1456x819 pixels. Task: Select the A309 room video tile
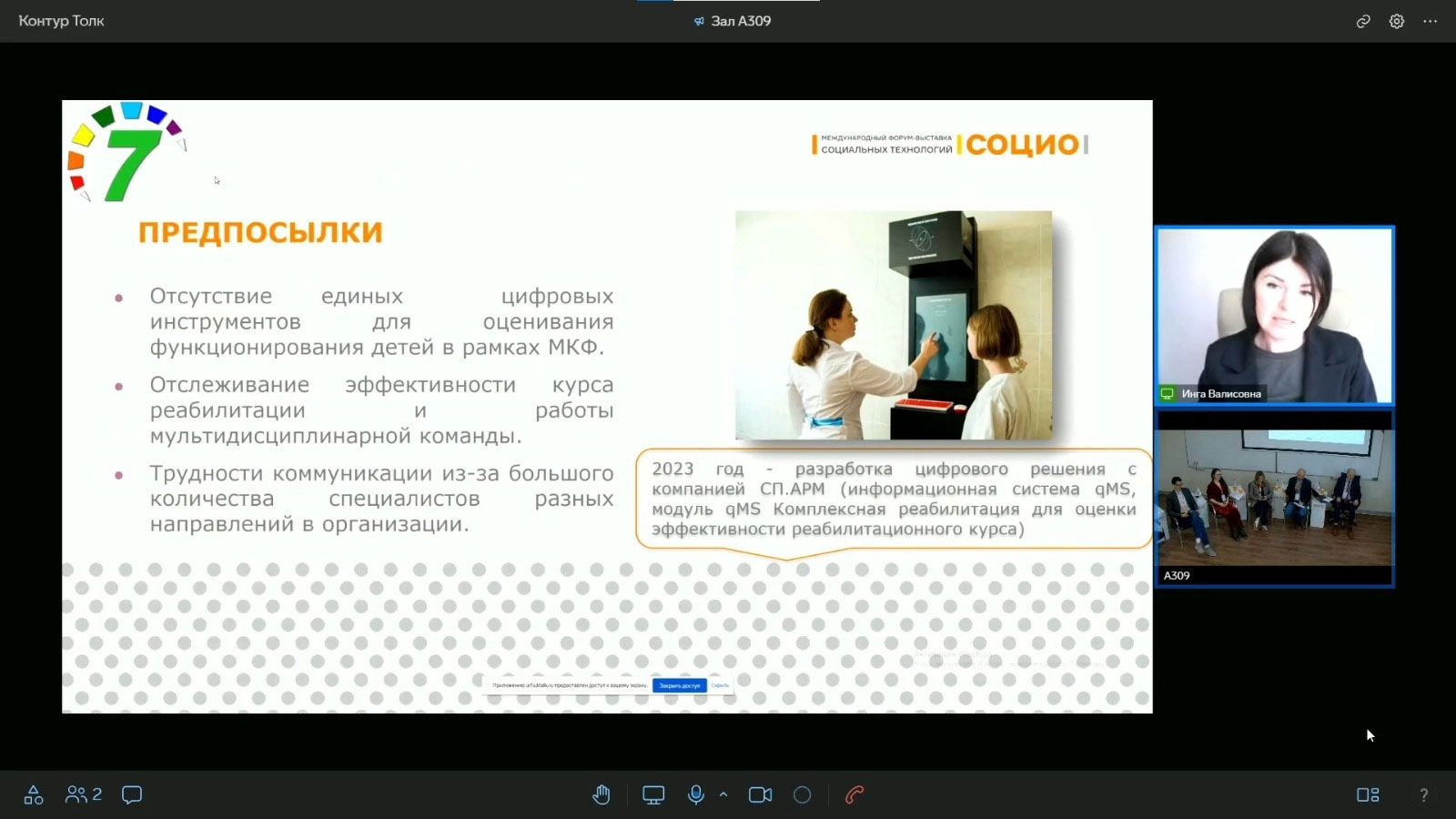1274,498
